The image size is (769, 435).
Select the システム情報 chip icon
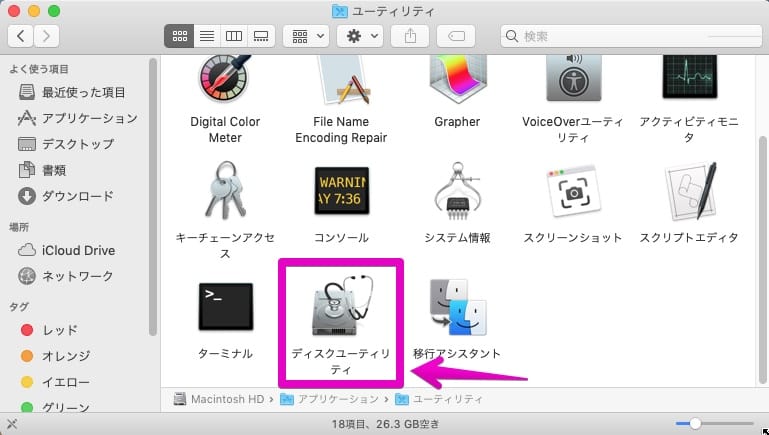click(x=458, y=191)
